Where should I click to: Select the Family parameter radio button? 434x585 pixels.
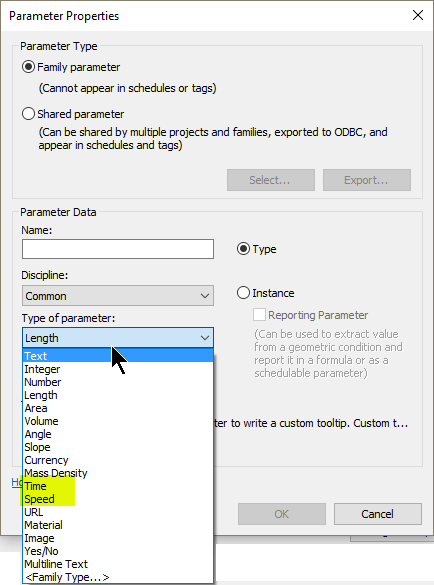point(28,67)
